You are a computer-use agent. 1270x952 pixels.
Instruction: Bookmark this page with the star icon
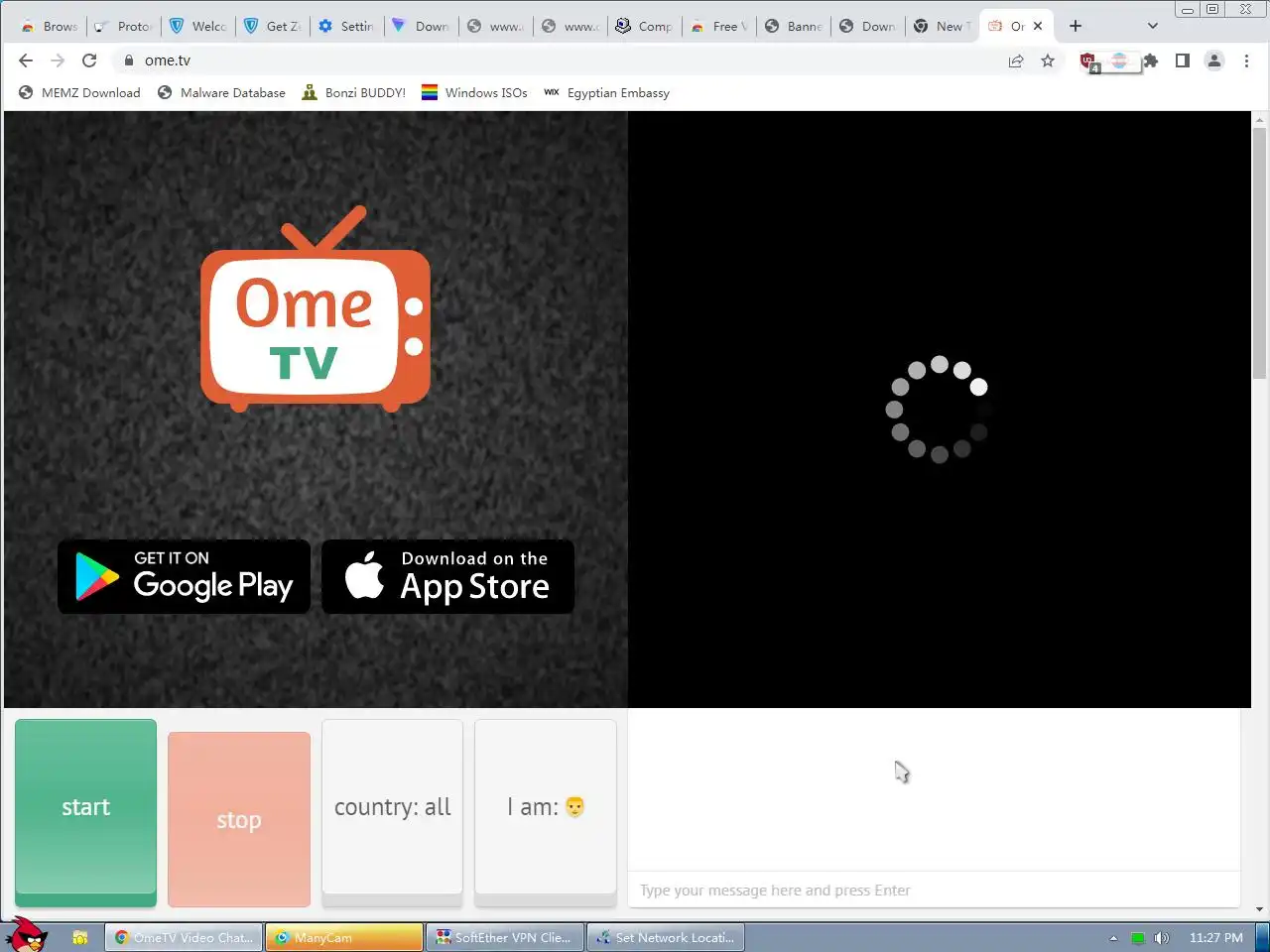[x=1048, y=60]
